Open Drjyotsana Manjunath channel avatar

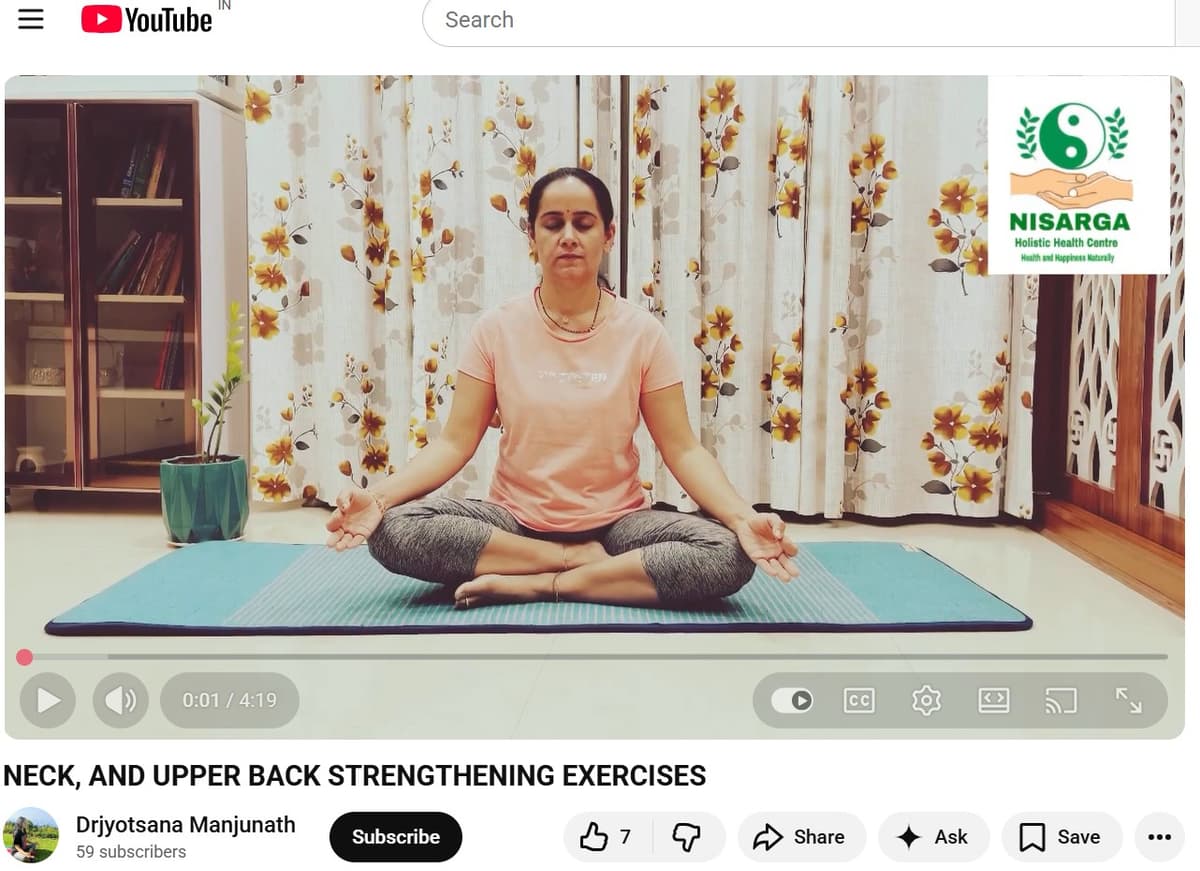[31, 835]
